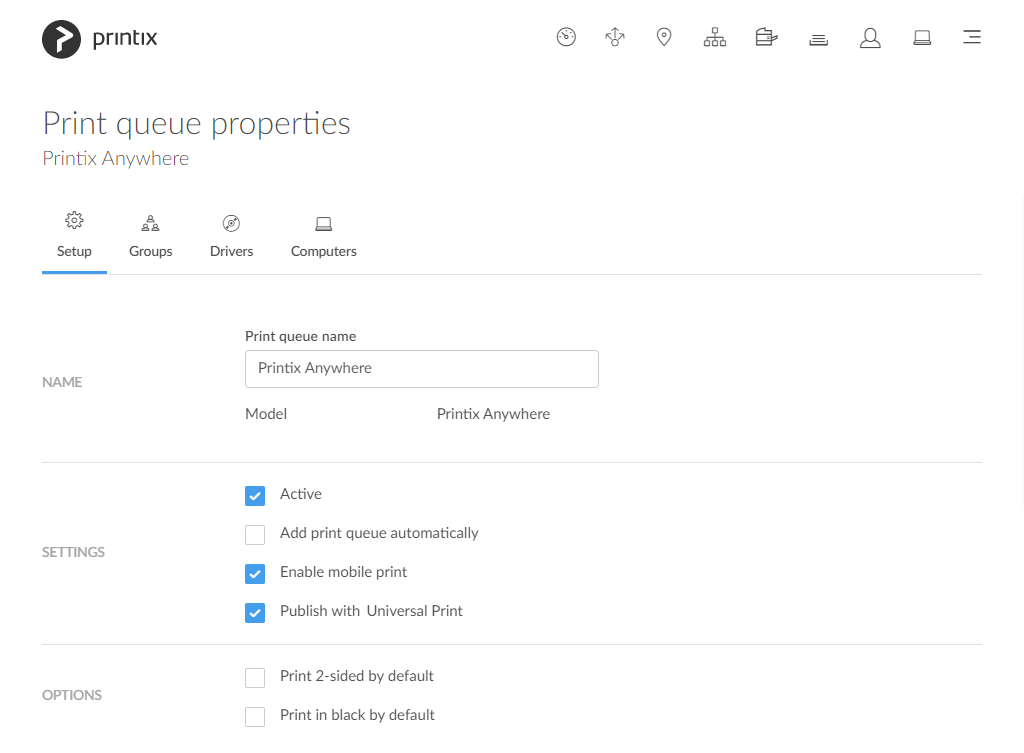Open the Users person icon
The image size is (1024, 753).
[870, 38]
